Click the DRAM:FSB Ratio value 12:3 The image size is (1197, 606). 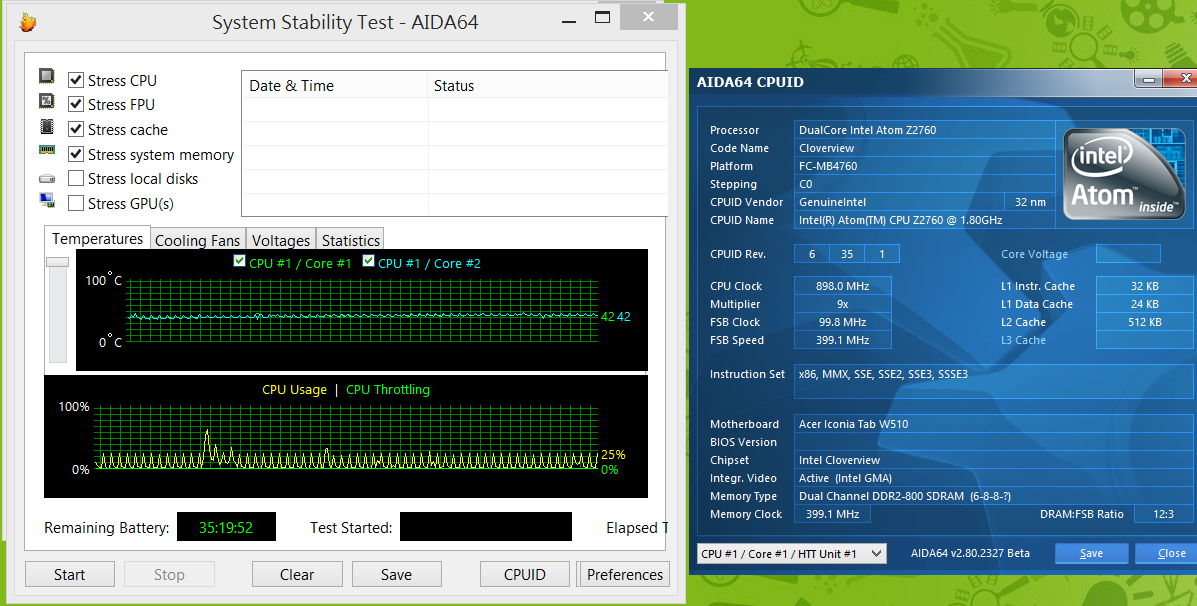1163,514
